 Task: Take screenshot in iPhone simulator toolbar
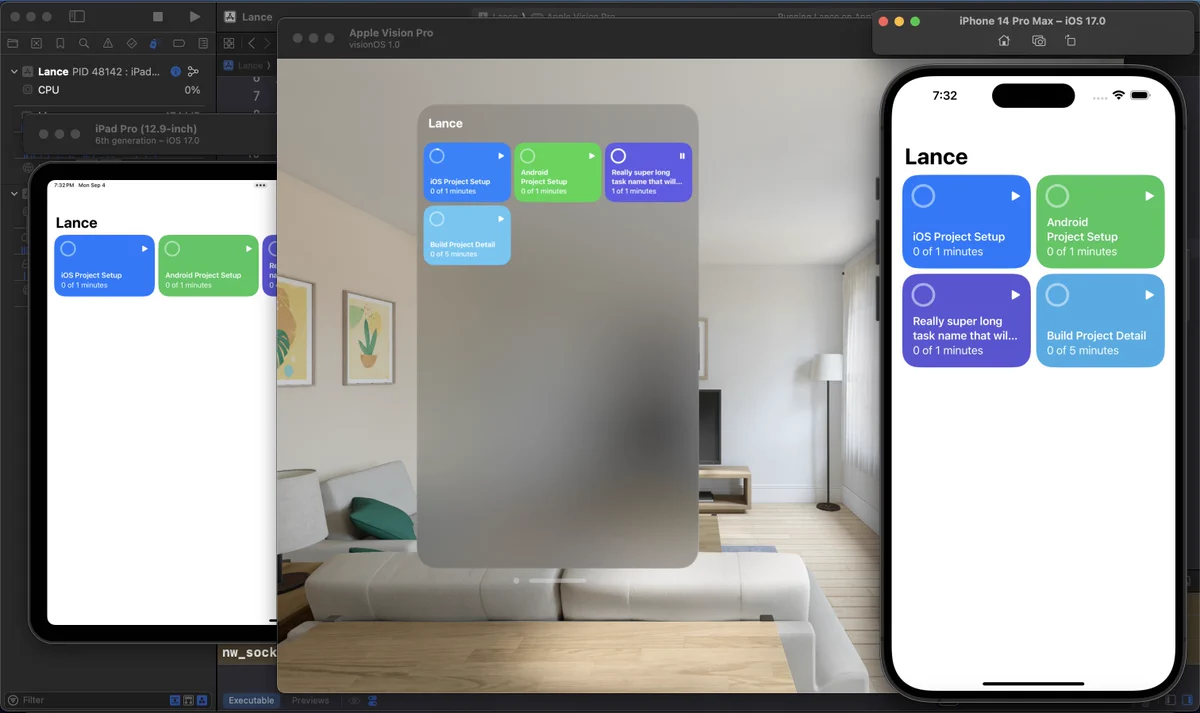1039,41
